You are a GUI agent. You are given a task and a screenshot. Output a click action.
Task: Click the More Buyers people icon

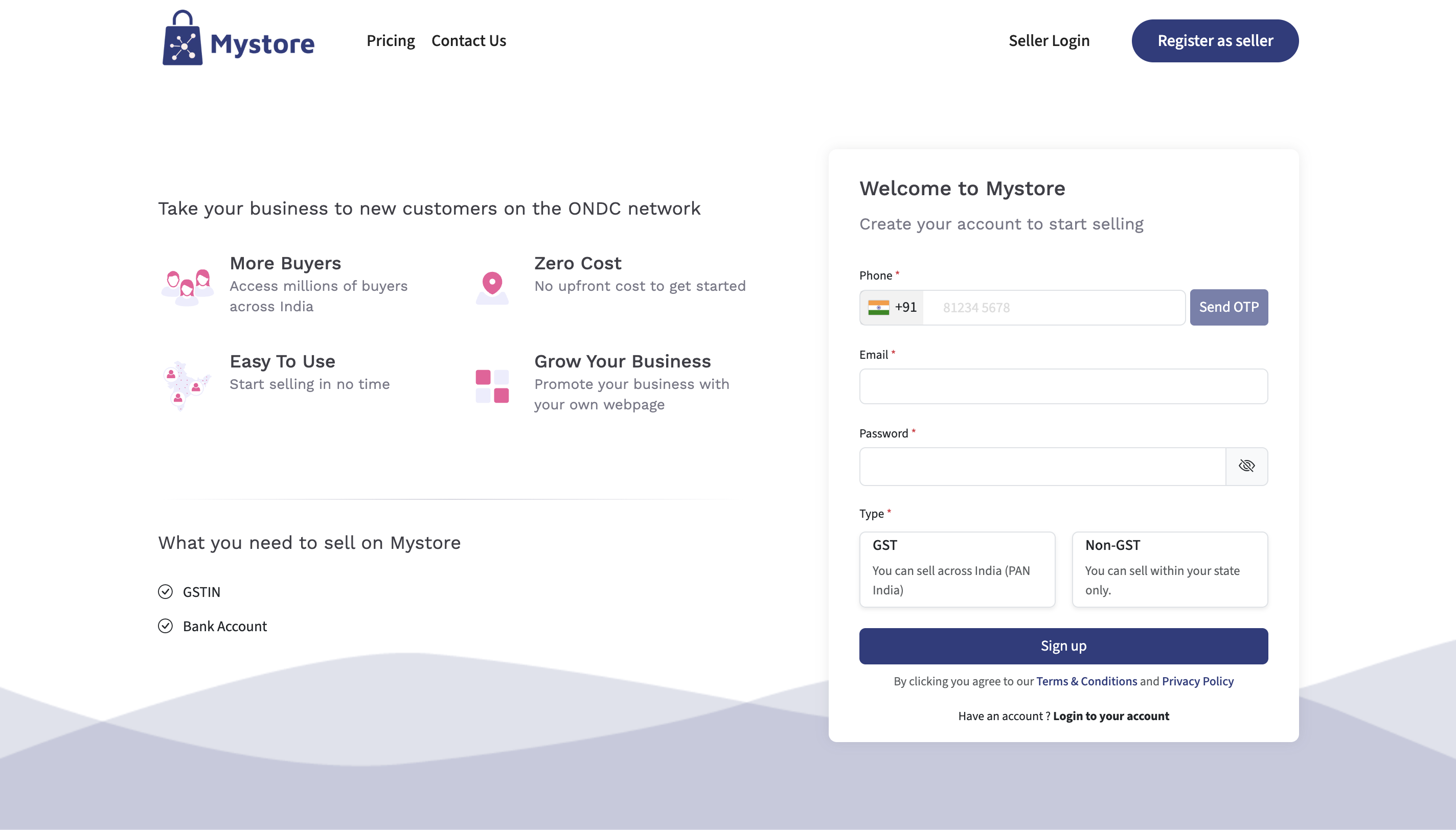click(188, 287)
